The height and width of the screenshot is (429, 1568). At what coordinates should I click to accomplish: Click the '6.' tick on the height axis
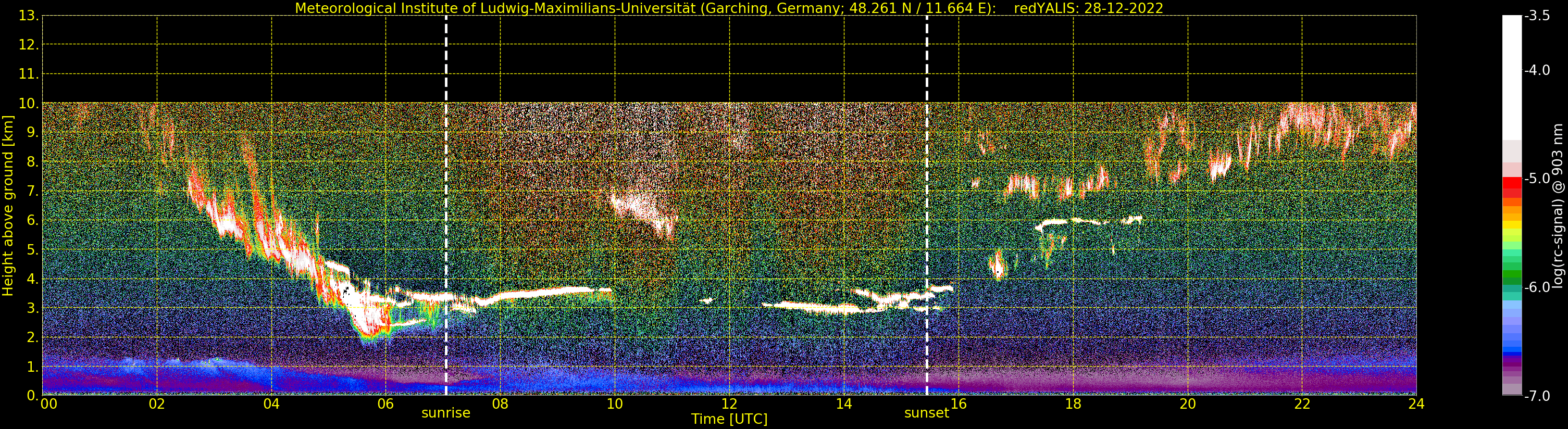tap(32, 220)
